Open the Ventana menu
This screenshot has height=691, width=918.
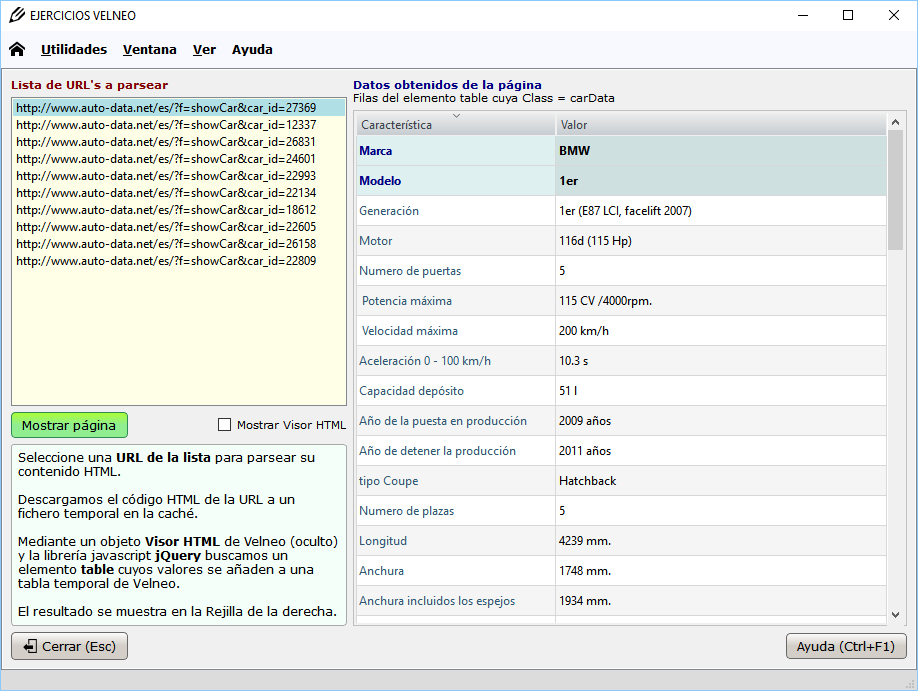(149, 49)
